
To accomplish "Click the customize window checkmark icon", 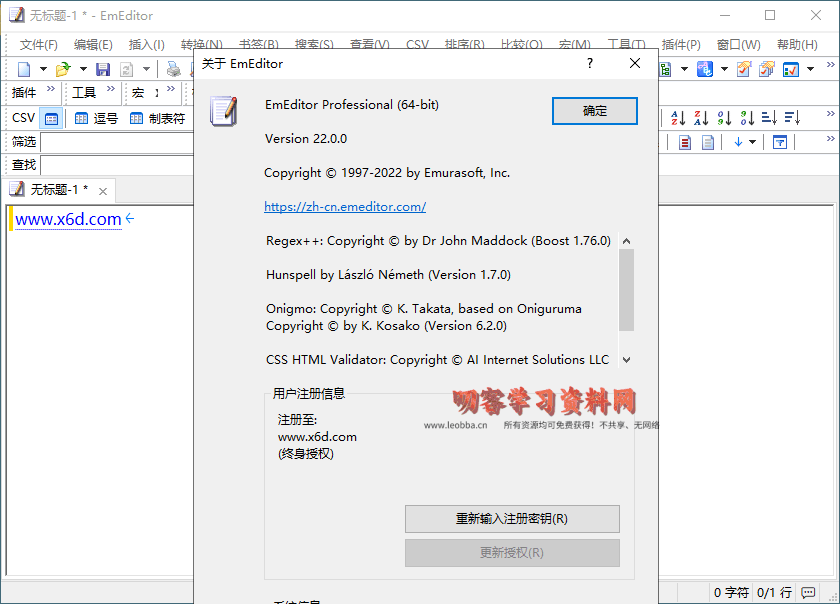I will (x=791, y=70).
